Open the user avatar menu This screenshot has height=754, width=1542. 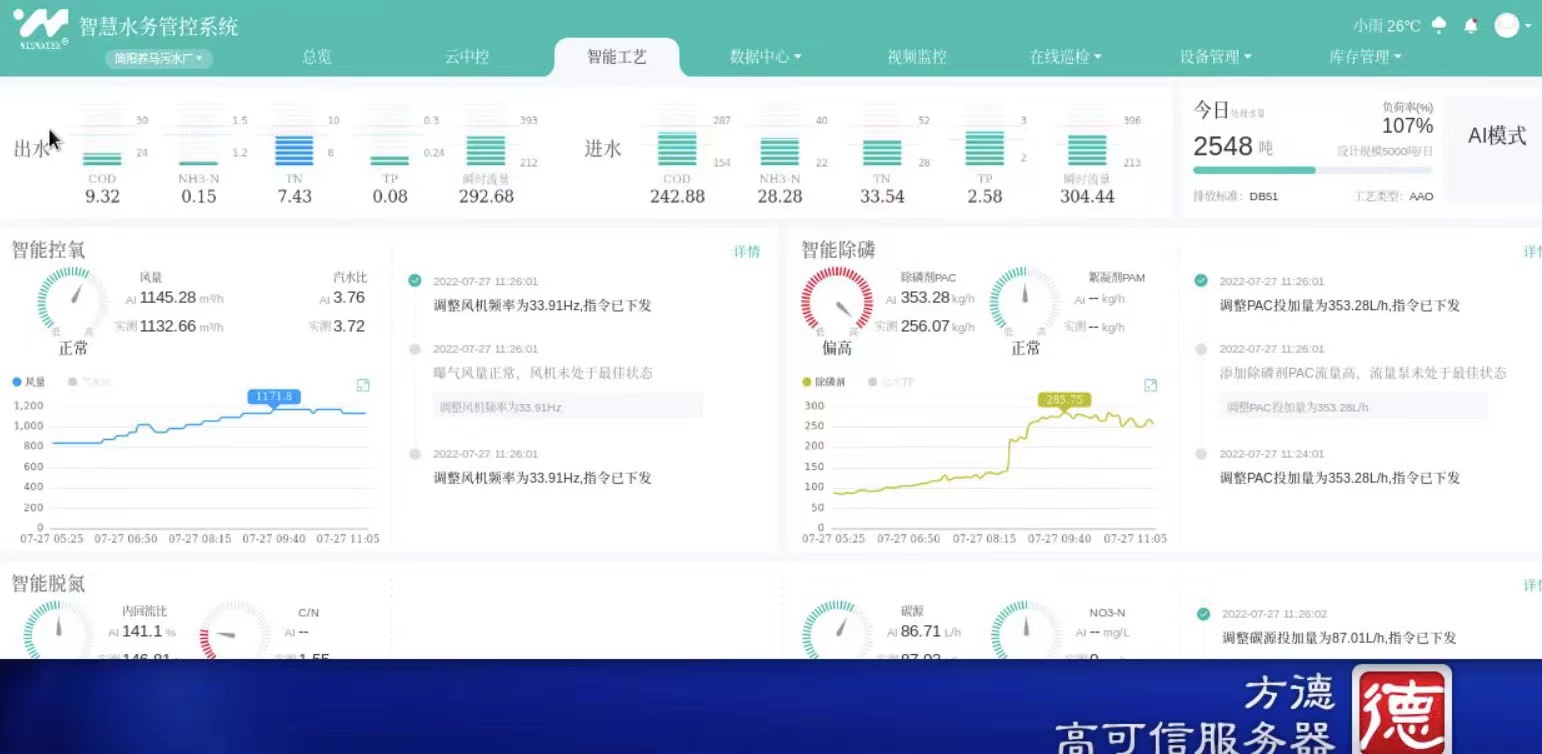1506,26
